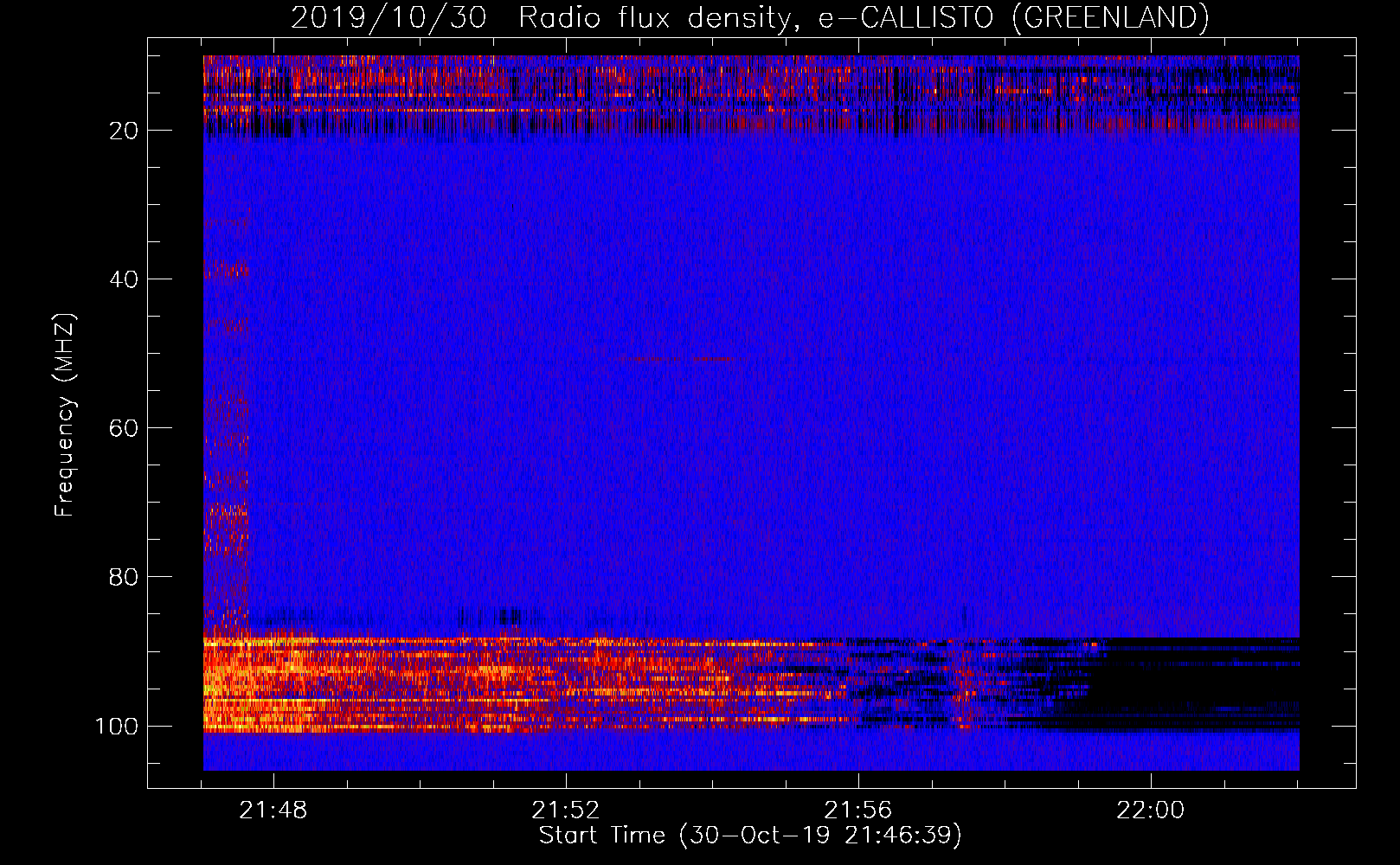Click the '22:00' time tick label
This screenshot has height=865, width=1400.
point(1151,811)
